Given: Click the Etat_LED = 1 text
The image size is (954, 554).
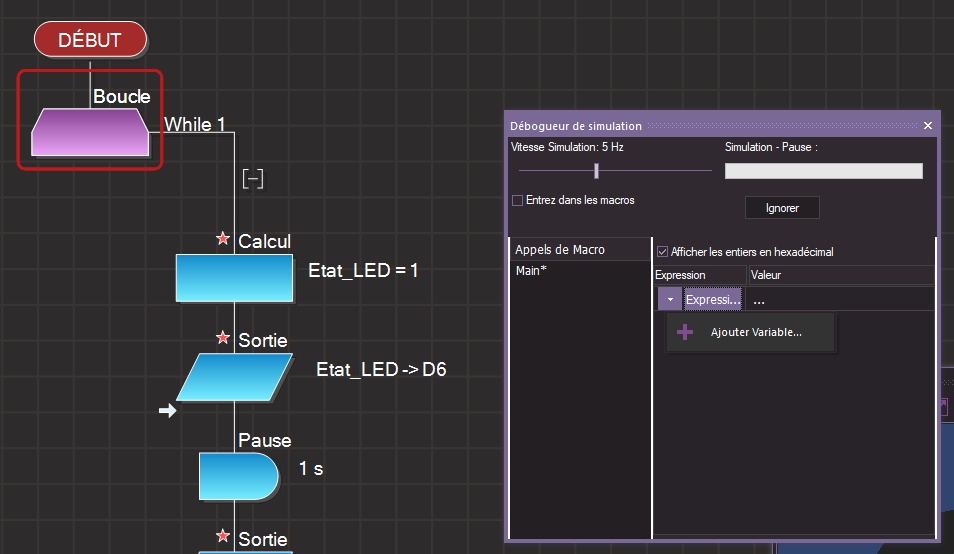Looking at the screenshot, I should click(363, 270).
